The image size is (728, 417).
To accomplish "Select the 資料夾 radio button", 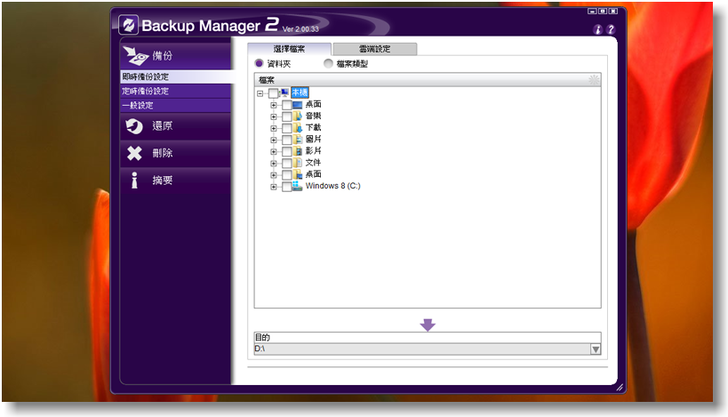I will (259, 63).
